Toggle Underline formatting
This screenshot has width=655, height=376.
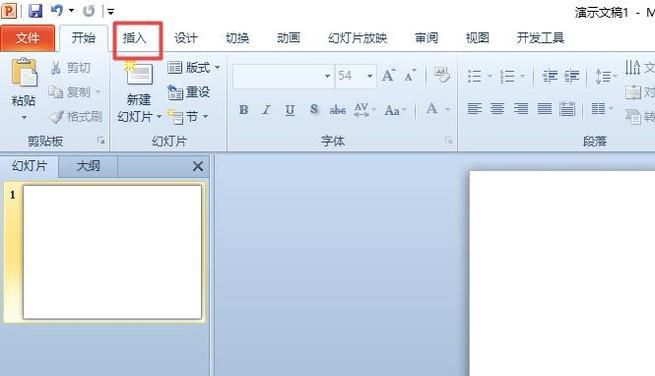coord(290,110)
